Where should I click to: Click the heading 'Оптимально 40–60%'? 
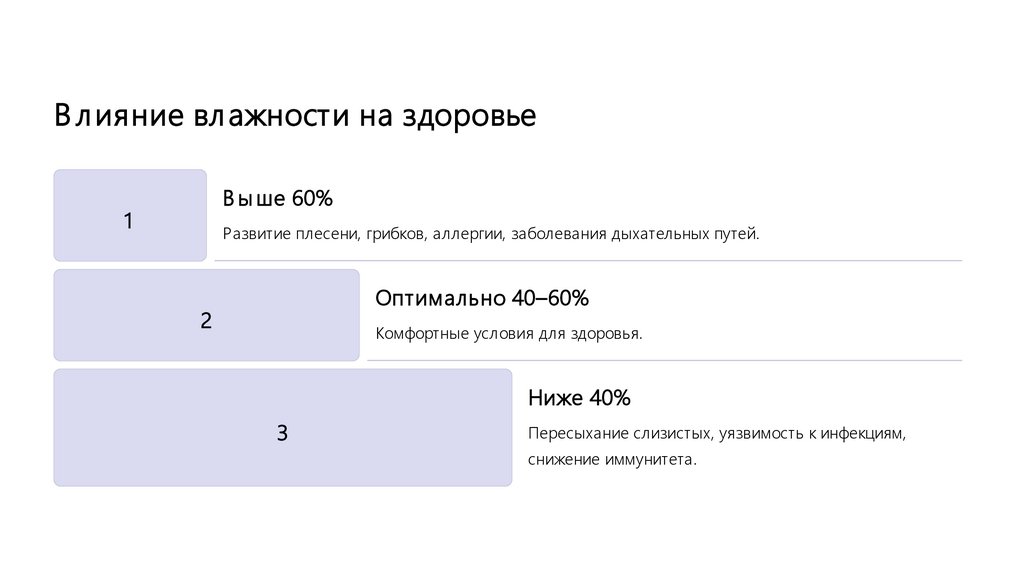[x=482, y=298]
